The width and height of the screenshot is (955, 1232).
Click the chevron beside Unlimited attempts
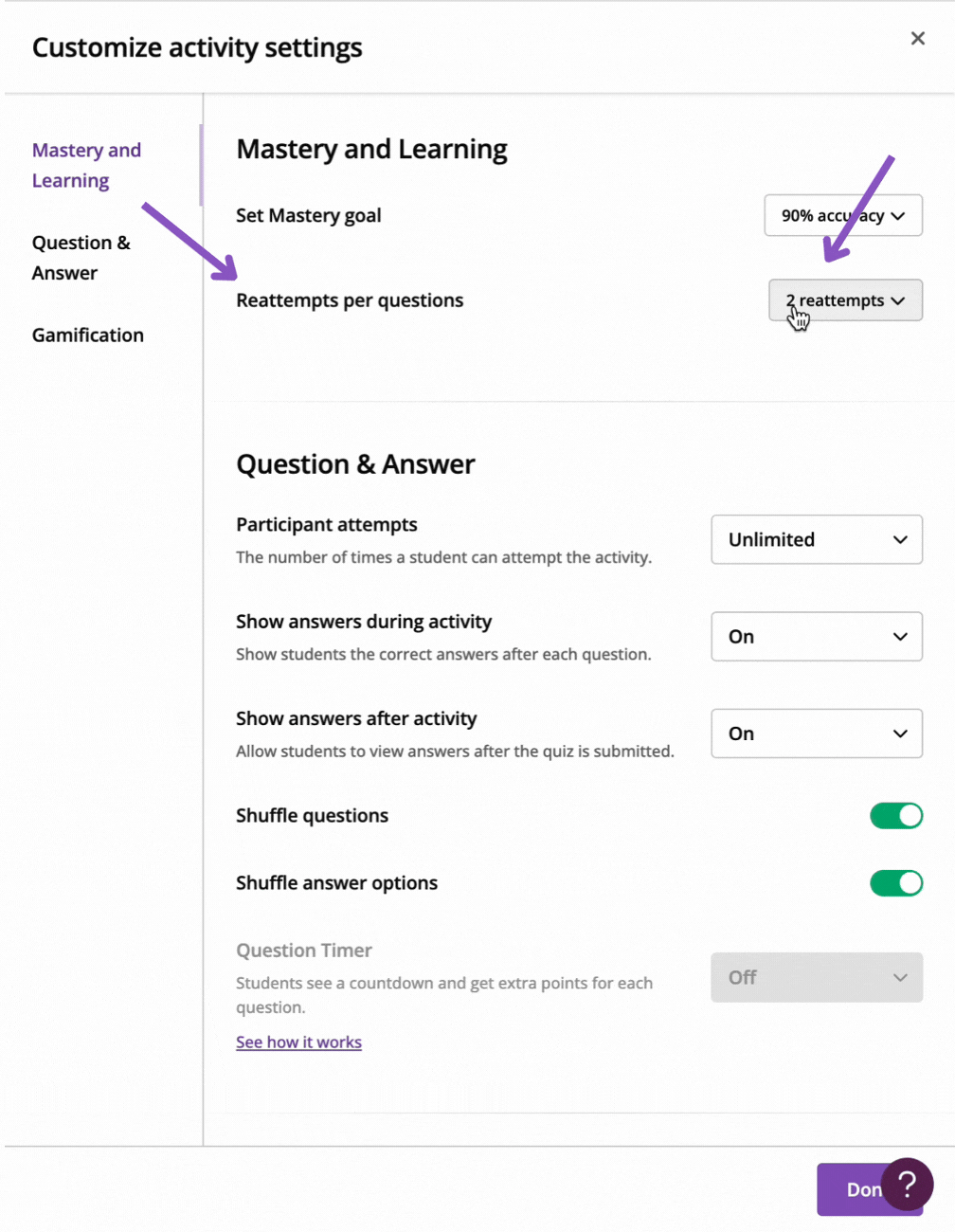[x=900, y=539]
